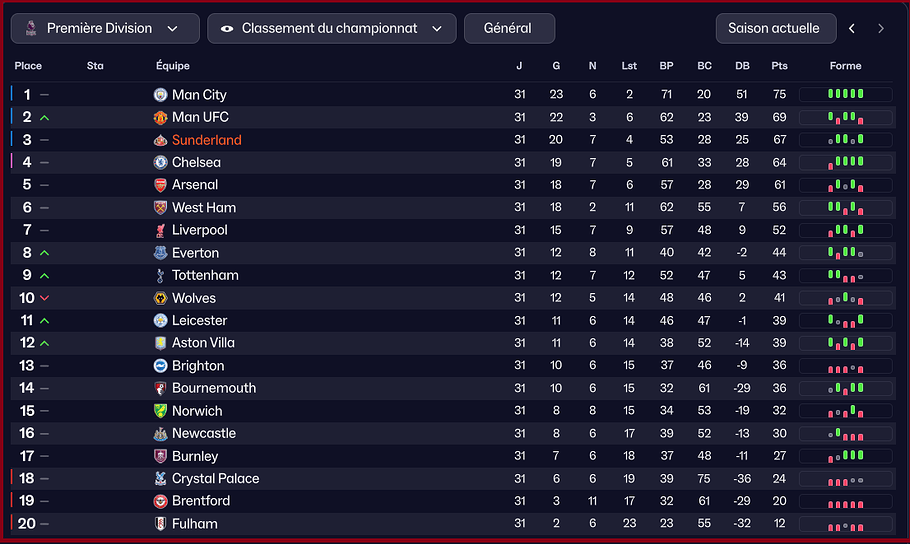This screenshot has width=910, height=544.
Task: Open the West Ham team link
Action: click(x=204, y=208)
